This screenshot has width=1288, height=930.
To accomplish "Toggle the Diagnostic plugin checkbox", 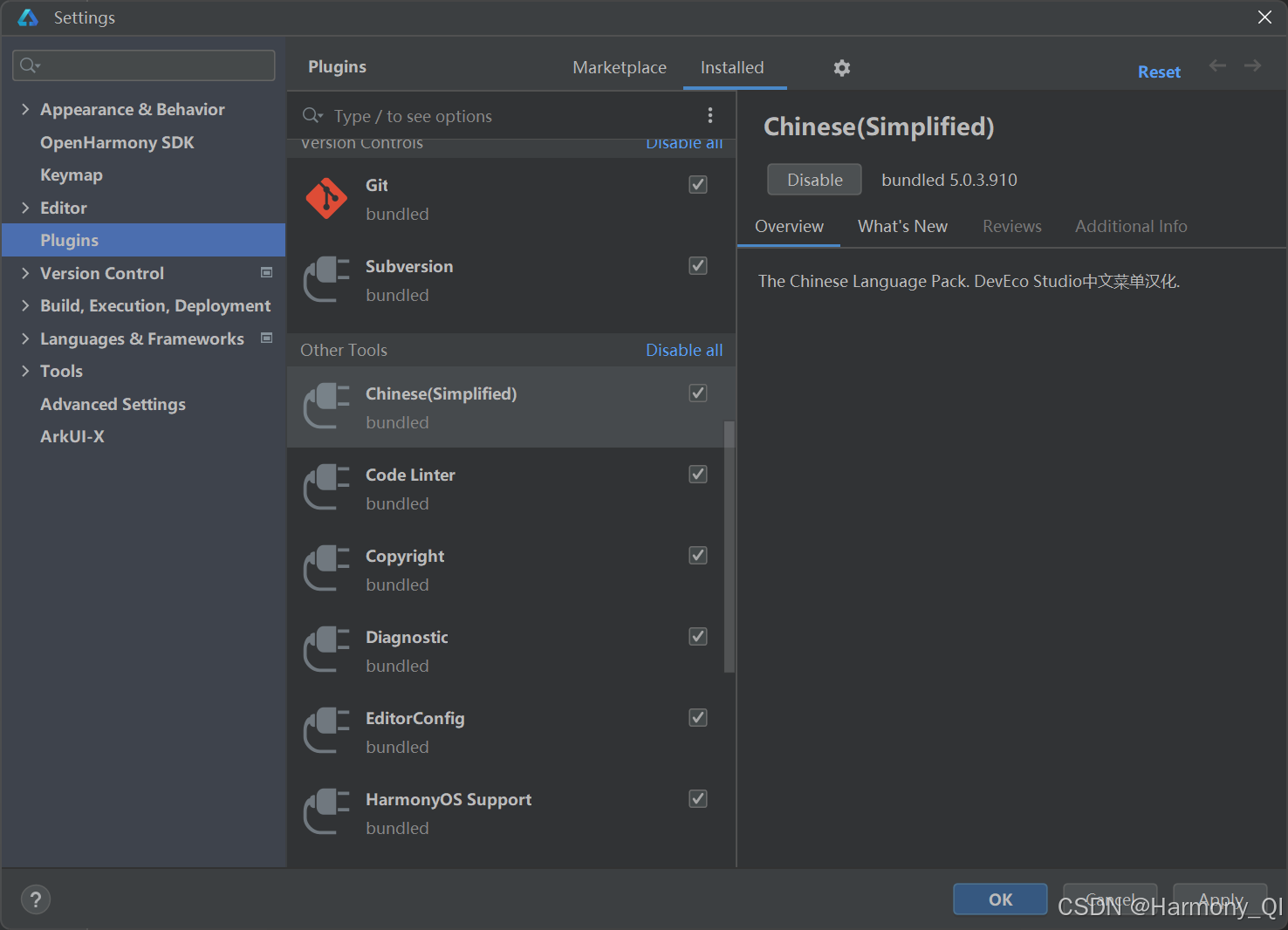I will click(x=698, y=636).
